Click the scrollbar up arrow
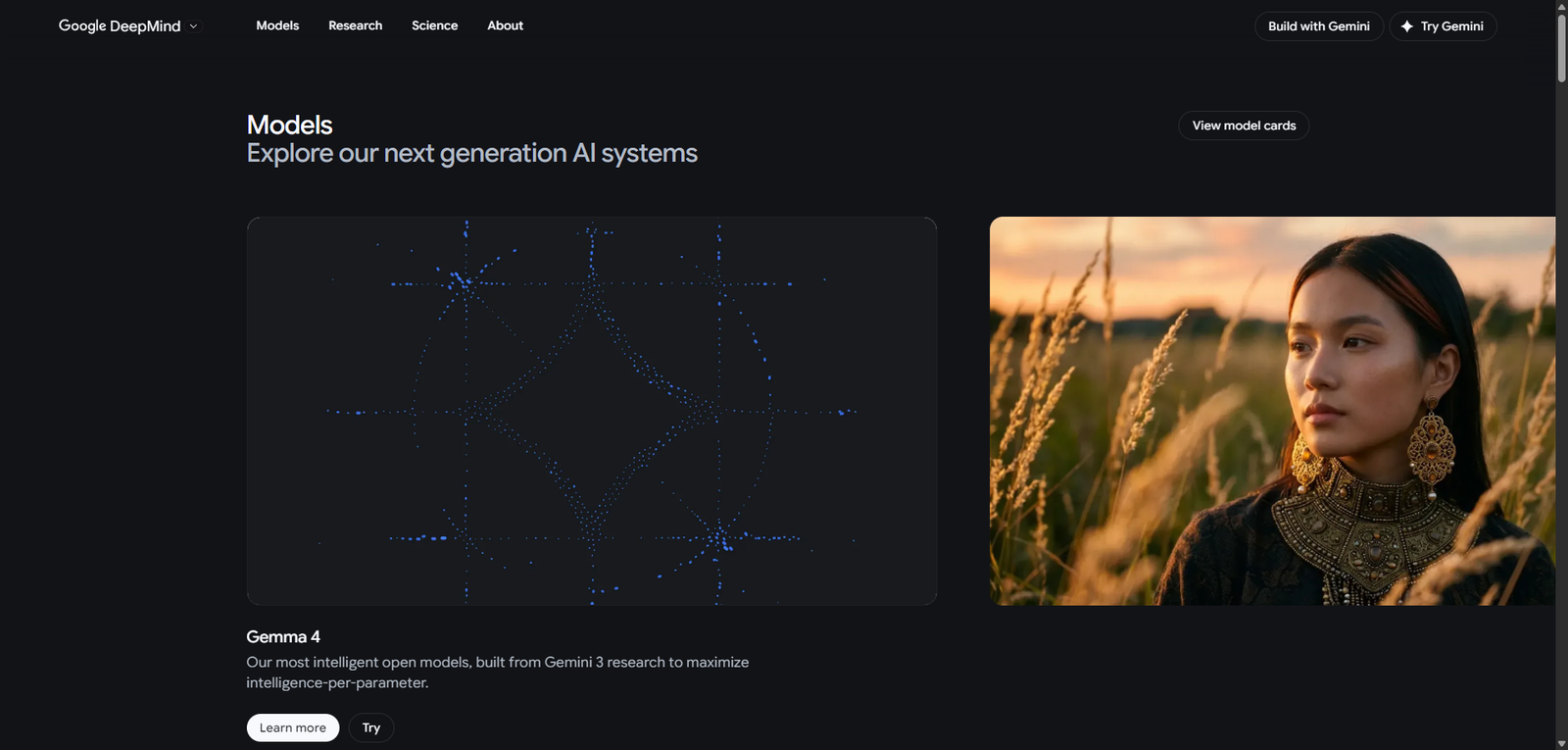1568x750 pixels. click(x=1561, y=6)
